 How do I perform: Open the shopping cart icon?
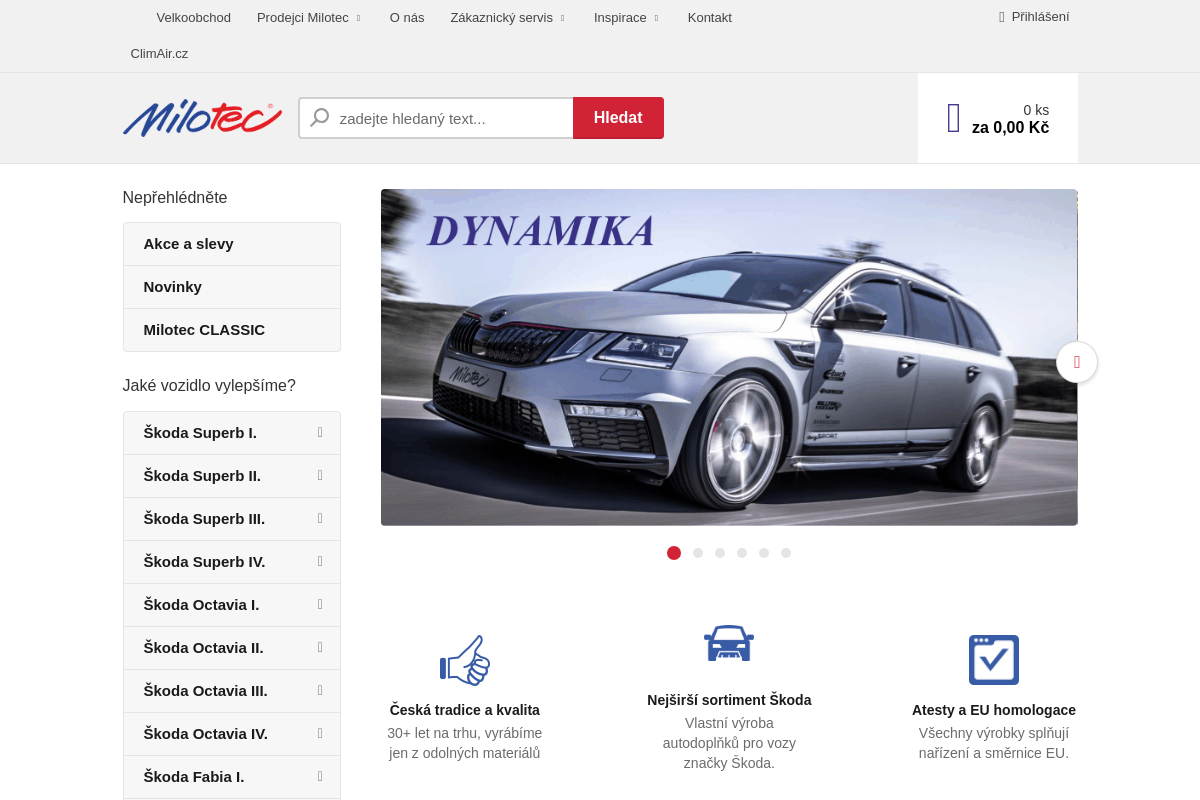click(x=952, y=117)
